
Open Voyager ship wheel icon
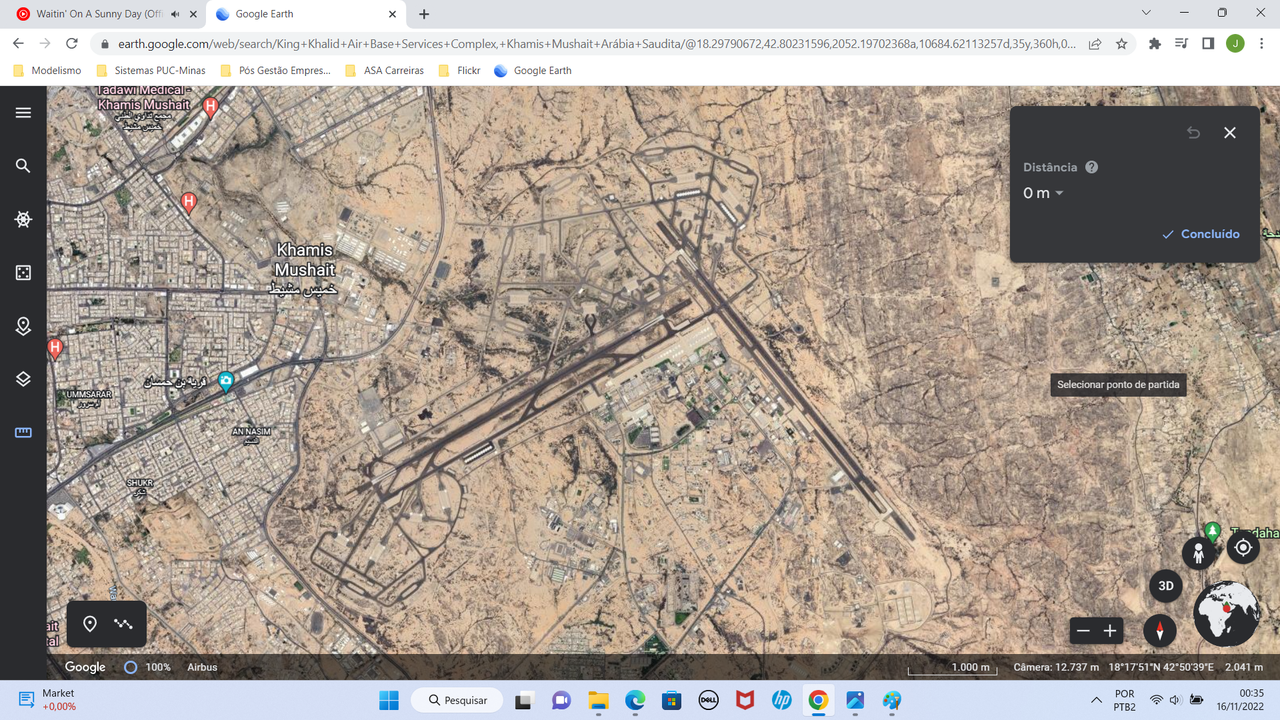tap(23, 219)
